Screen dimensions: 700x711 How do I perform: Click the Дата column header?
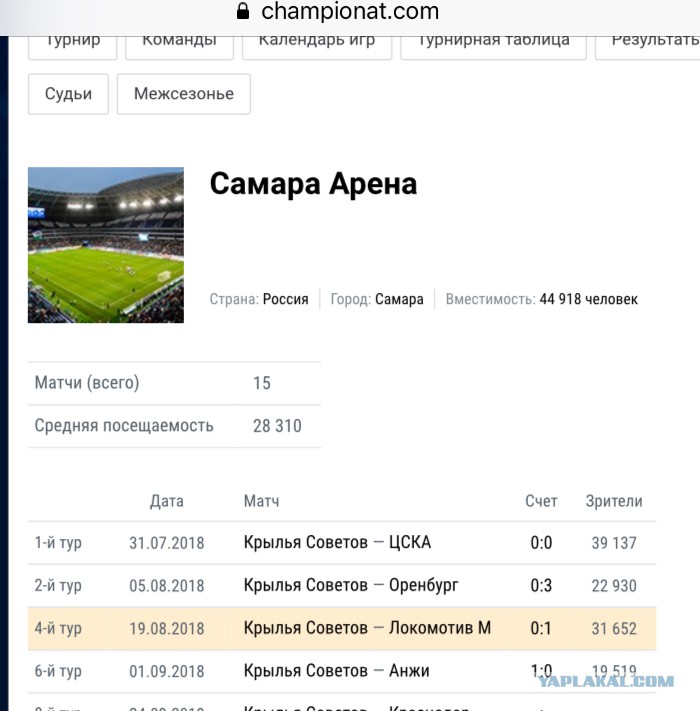167,502
